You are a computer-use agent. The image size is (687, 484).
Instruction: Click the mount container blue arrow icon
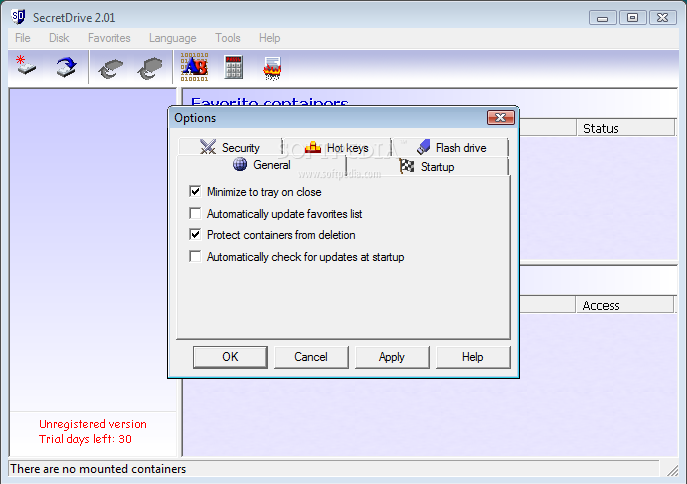(x=66, y=68)
